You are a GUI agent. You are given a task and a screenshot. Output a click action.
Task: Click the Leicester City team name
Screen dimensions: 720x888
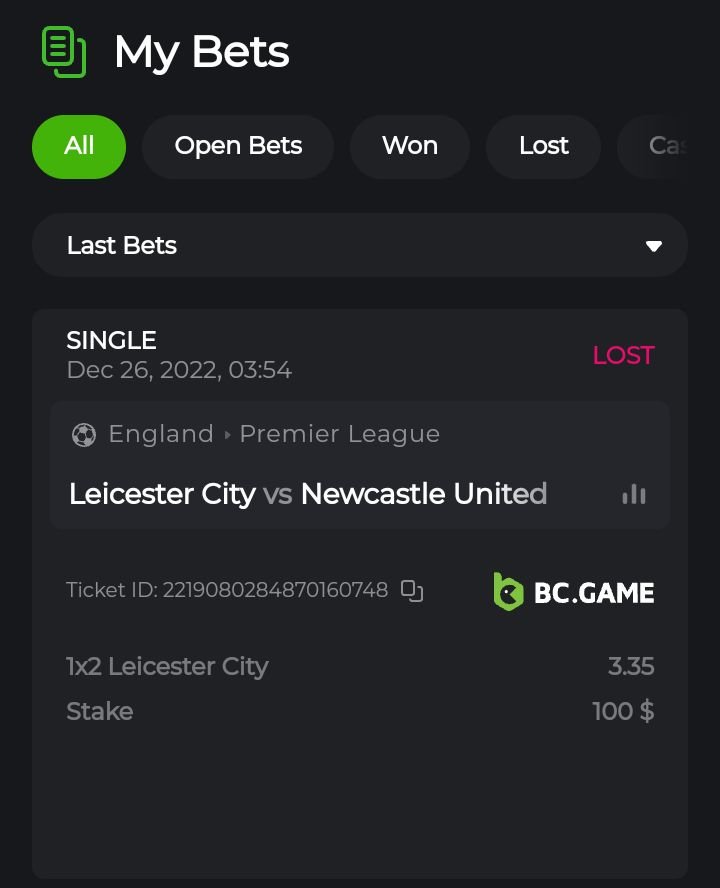162,494
